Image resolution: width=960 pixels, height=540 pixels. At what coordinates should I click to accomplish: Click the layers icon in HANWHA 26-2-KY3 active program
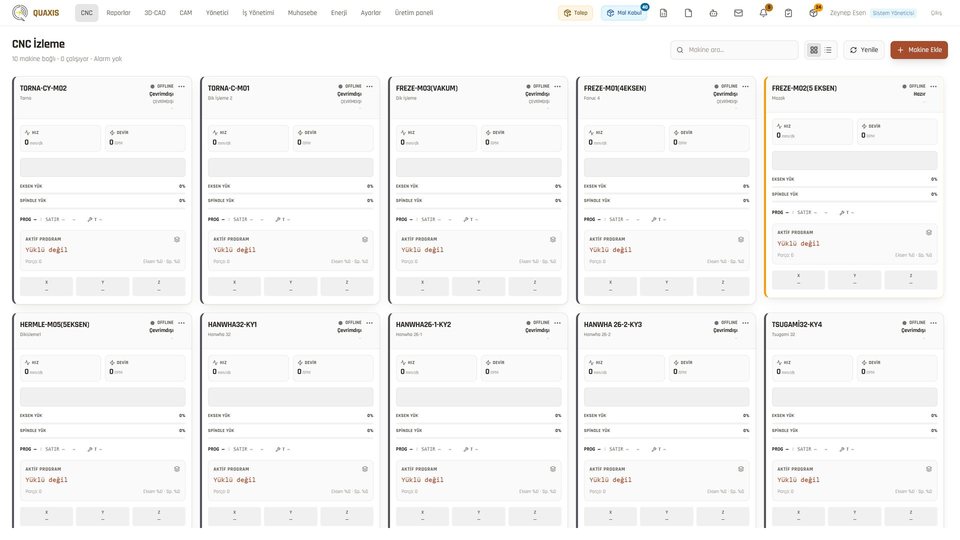pos(741,469)
